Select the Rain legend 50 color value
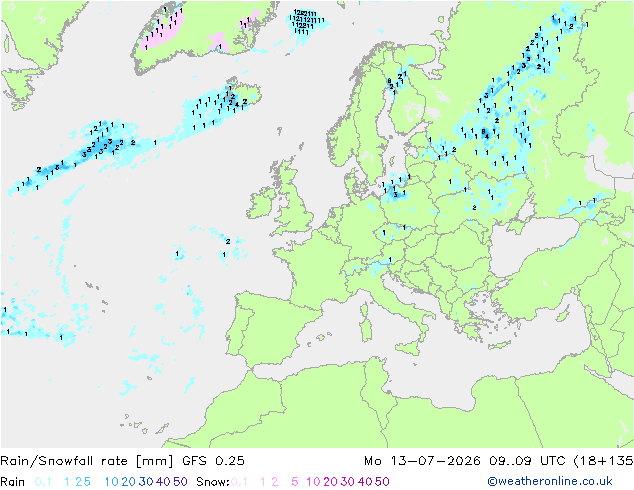The image size is (634, 490). click(x=180, y=482)
